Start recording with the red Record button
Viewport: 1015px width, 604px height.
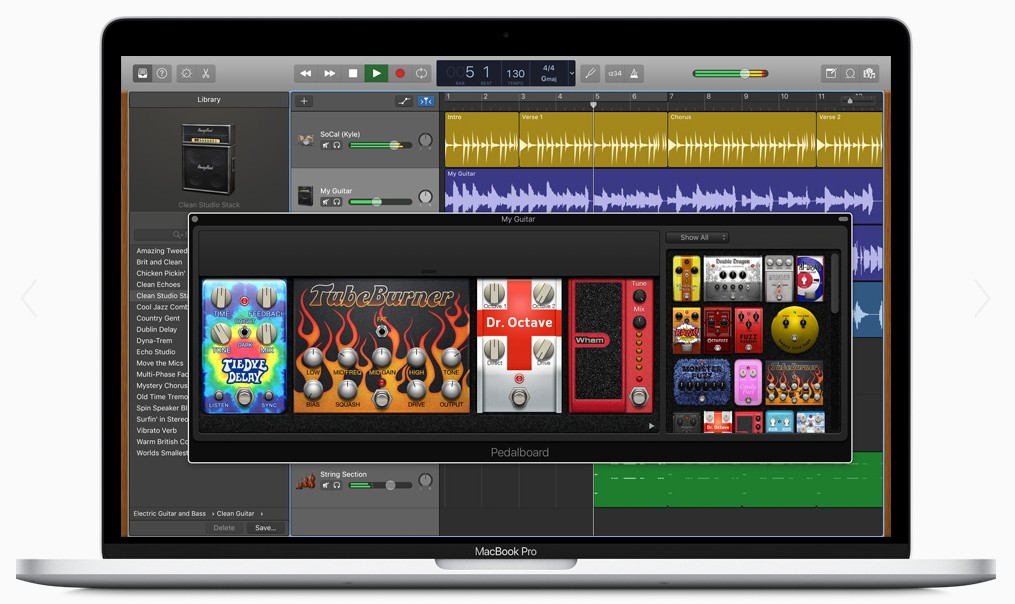point(400,73)
